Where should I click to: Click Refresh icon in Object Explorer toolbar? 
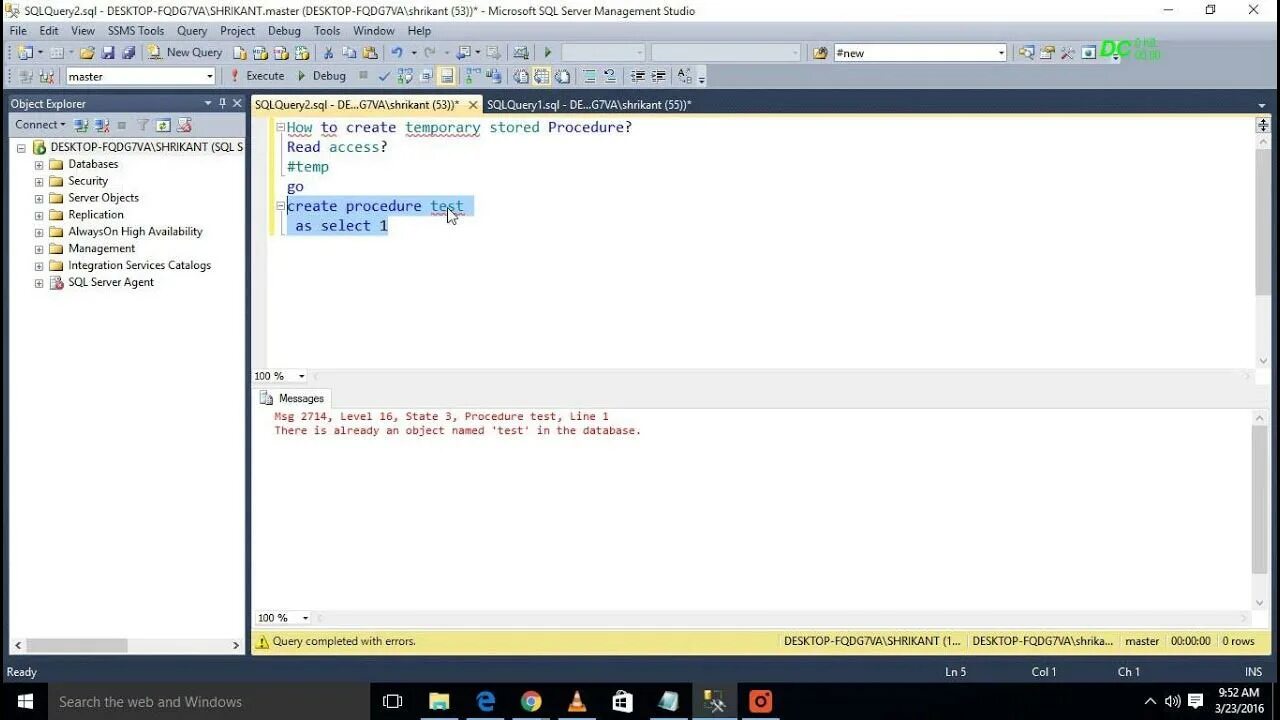point(163,125)
